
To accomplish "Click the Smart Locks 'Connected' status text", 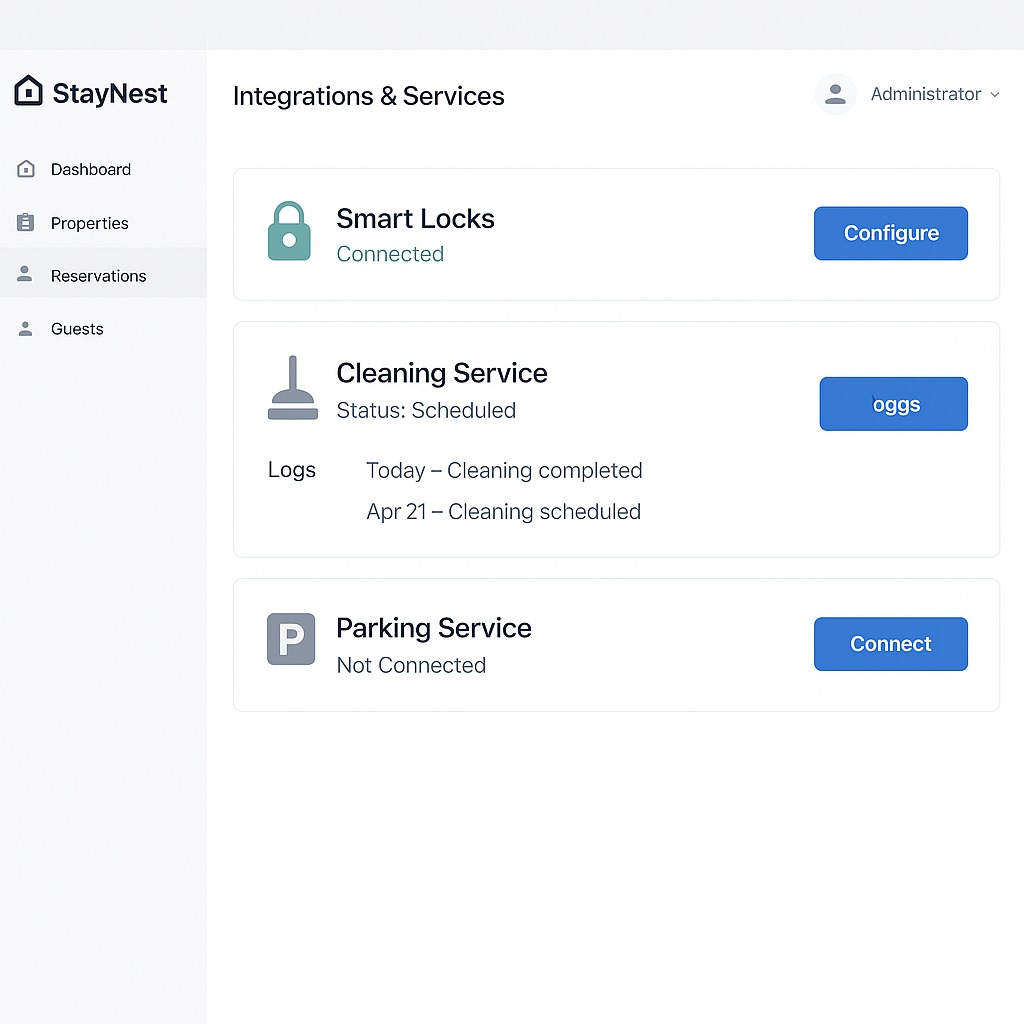I will point(390,254).
